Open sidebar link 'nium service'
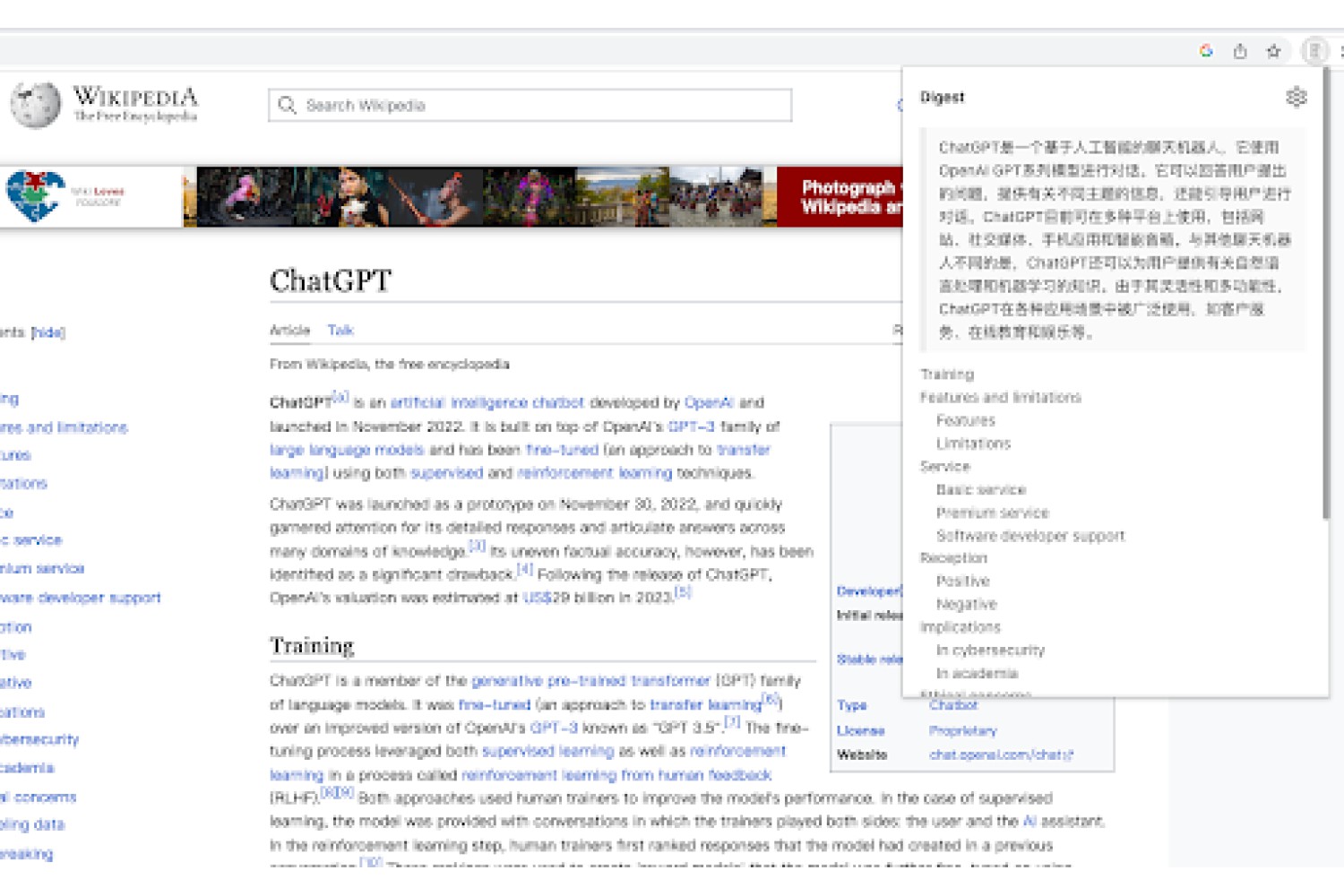The width and height of the screenshot is (1344, 896). [x=42, y=568]
